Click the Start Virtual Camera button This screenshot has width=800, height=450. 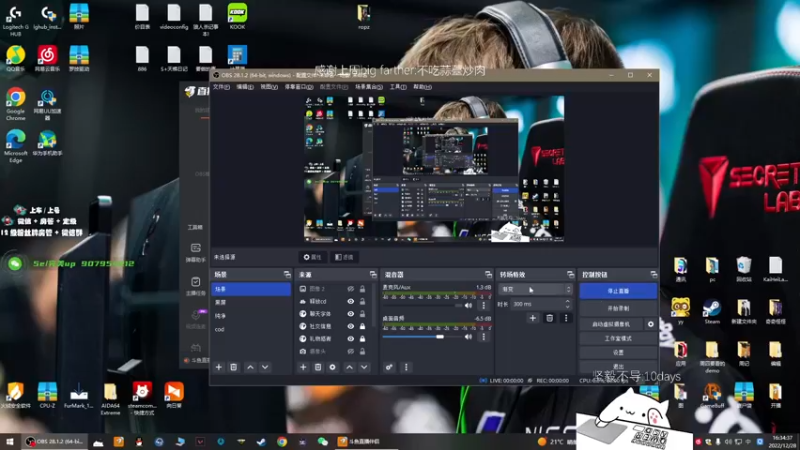click(x=611, y=324)
